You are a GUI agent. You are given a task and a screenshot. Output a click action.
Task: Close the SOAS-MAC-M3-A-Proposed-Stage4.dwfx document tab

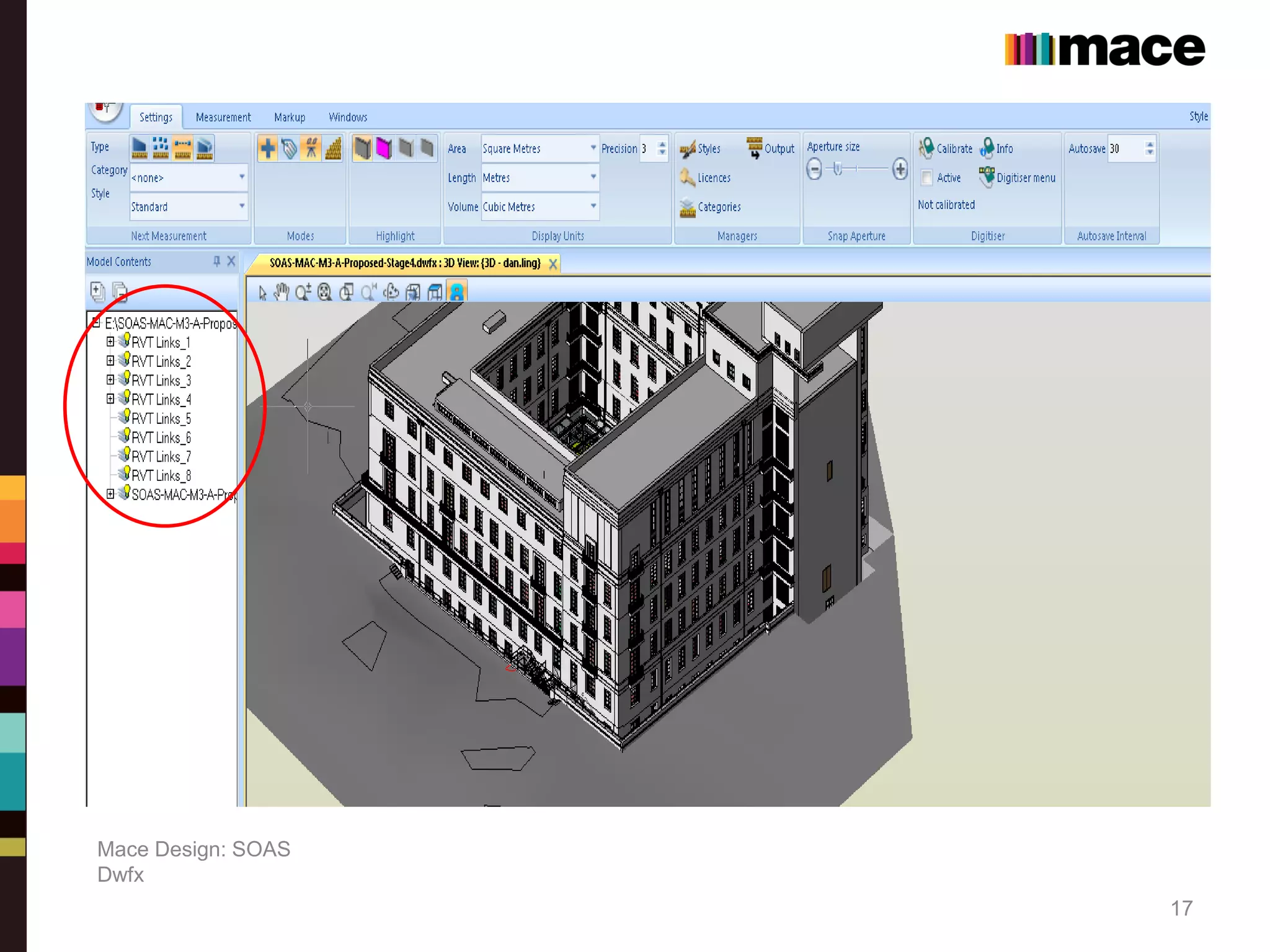pyautogui.click(x=553, y=264)
